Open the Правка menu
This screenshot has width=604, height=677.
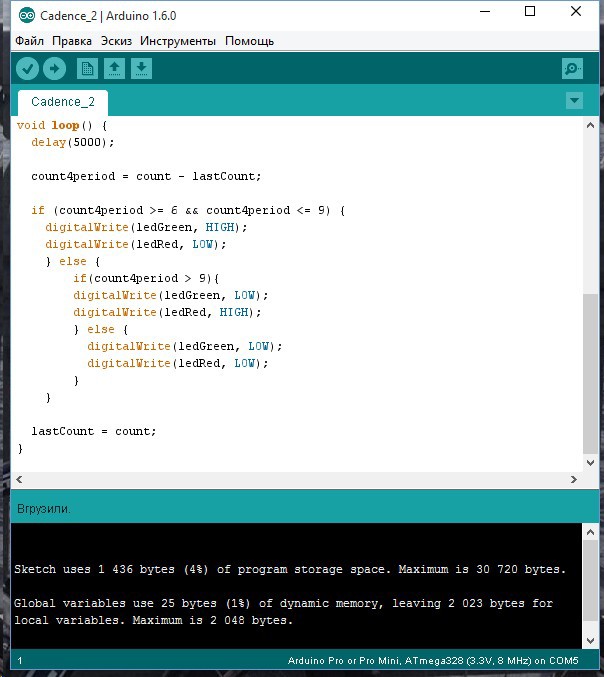click(x=72, y=41)
